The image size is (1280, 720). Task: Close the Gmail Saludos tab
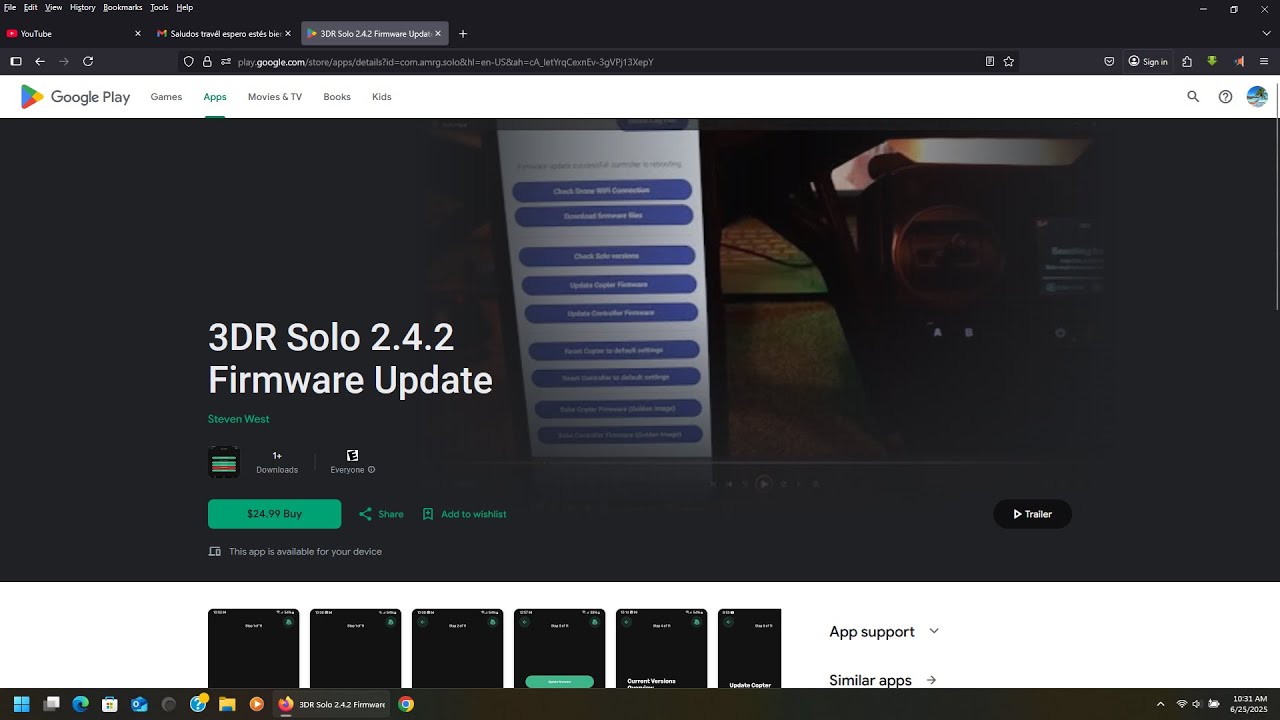288,33
